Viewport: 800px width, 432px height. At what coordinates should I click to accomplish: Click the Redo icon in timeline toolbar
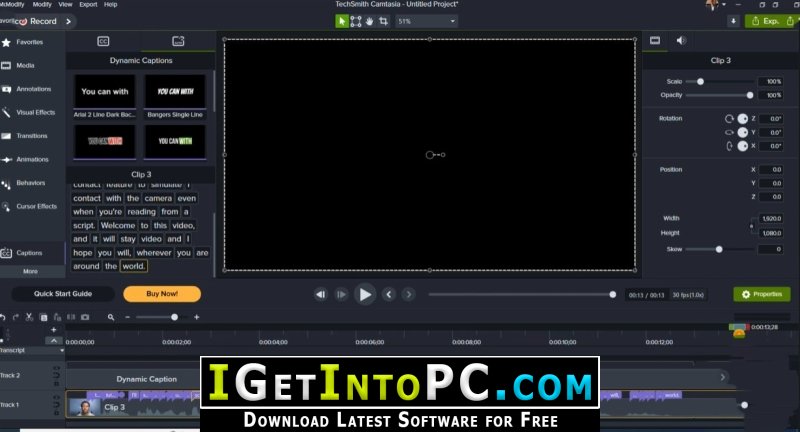[16, 317]
